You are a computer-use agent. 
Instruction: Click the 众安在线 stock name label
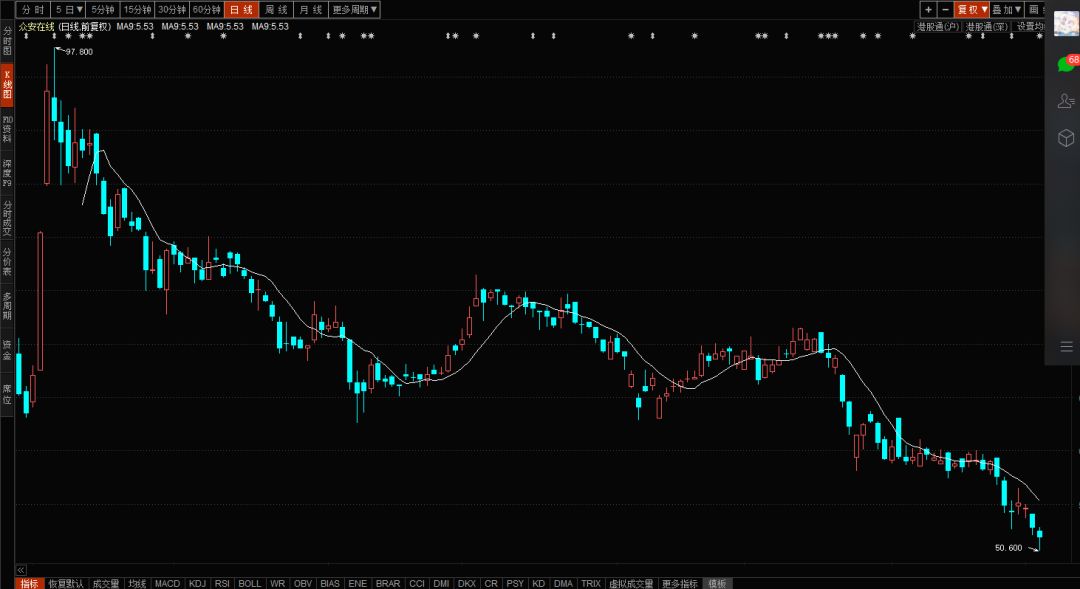click(x=37, y=27)
